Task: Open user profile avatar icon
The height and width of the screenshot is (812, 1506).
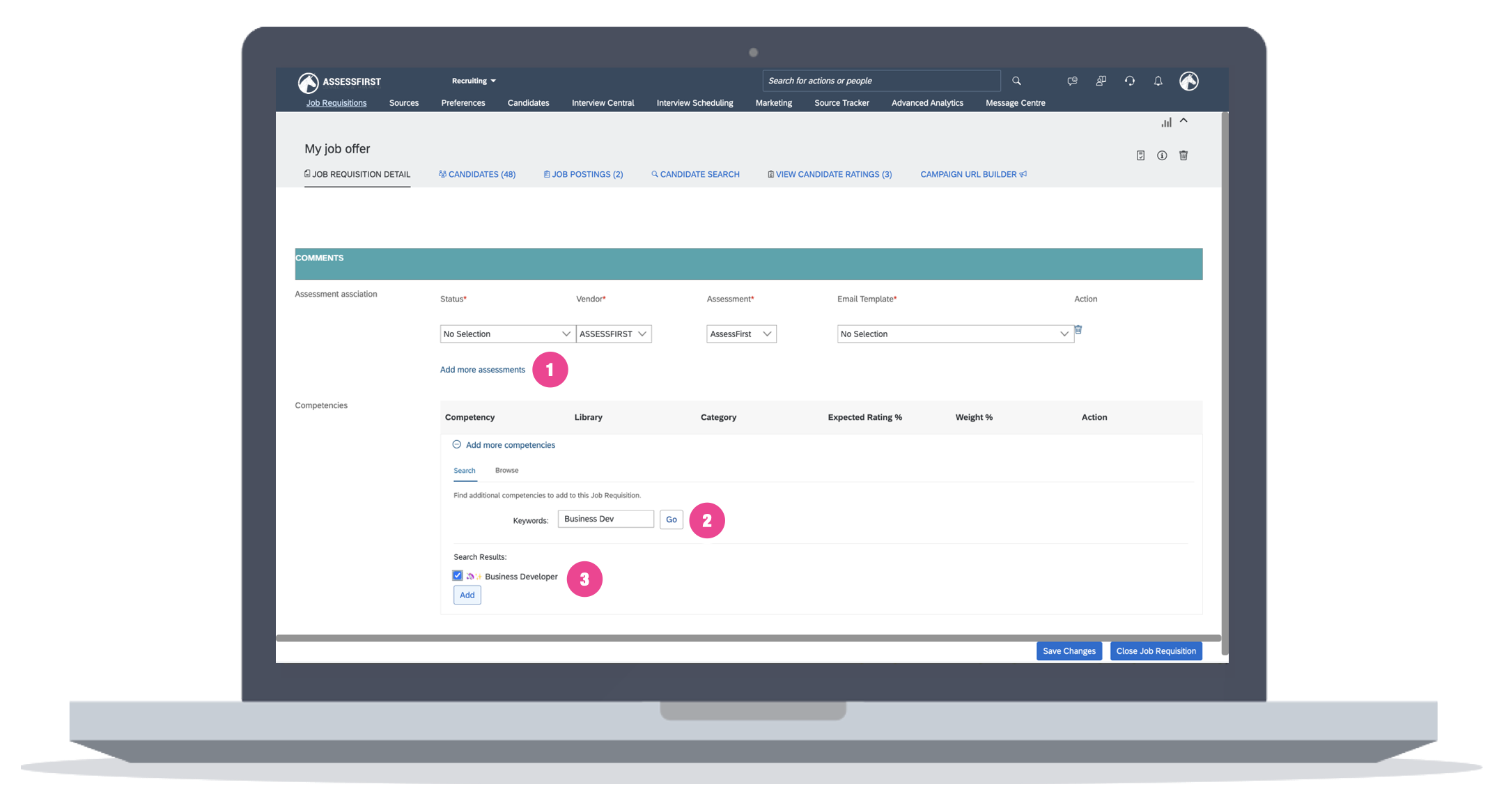Action: [x=1188, y=81]
